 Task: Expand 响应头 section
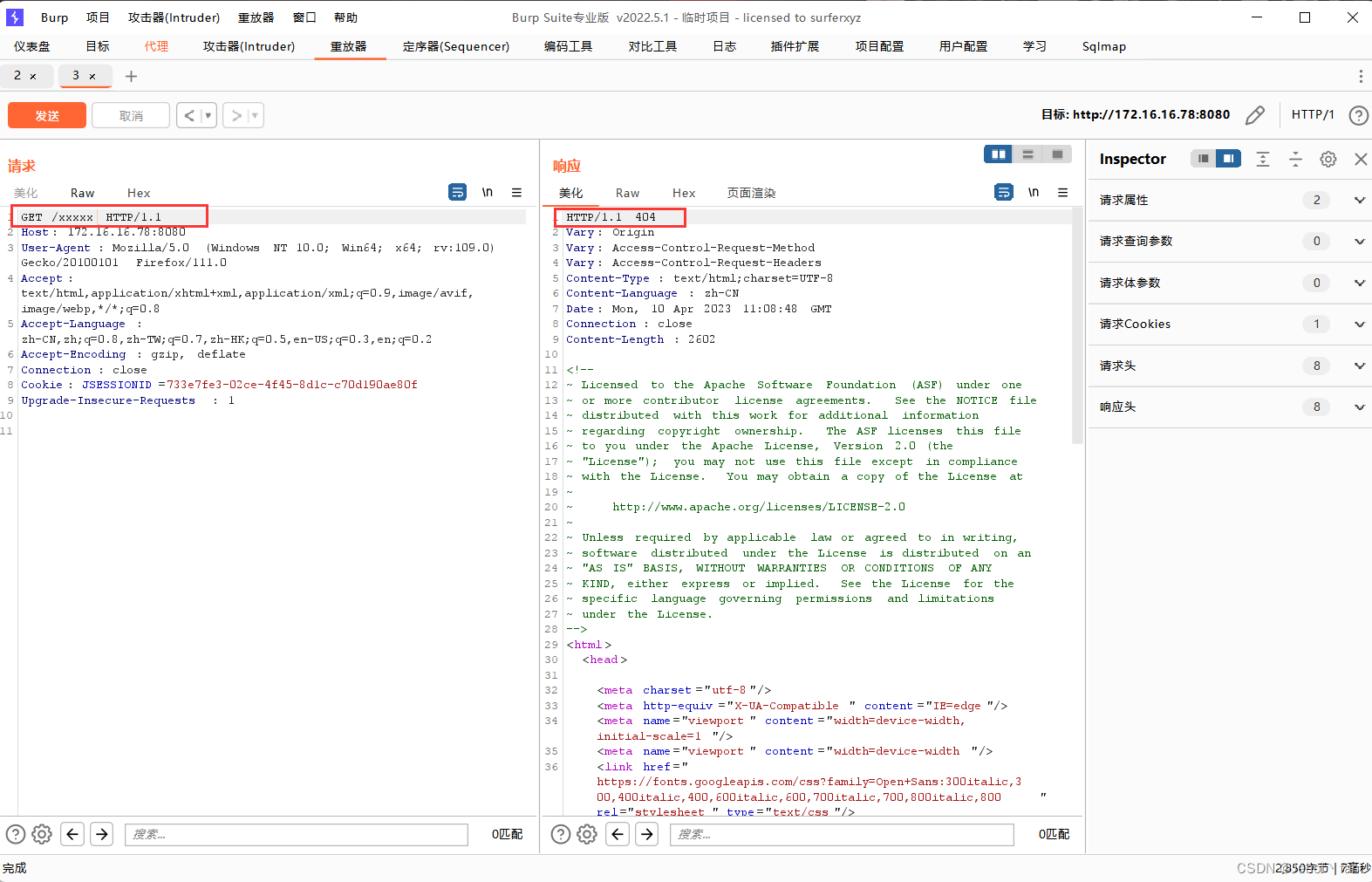point(1360,407)
